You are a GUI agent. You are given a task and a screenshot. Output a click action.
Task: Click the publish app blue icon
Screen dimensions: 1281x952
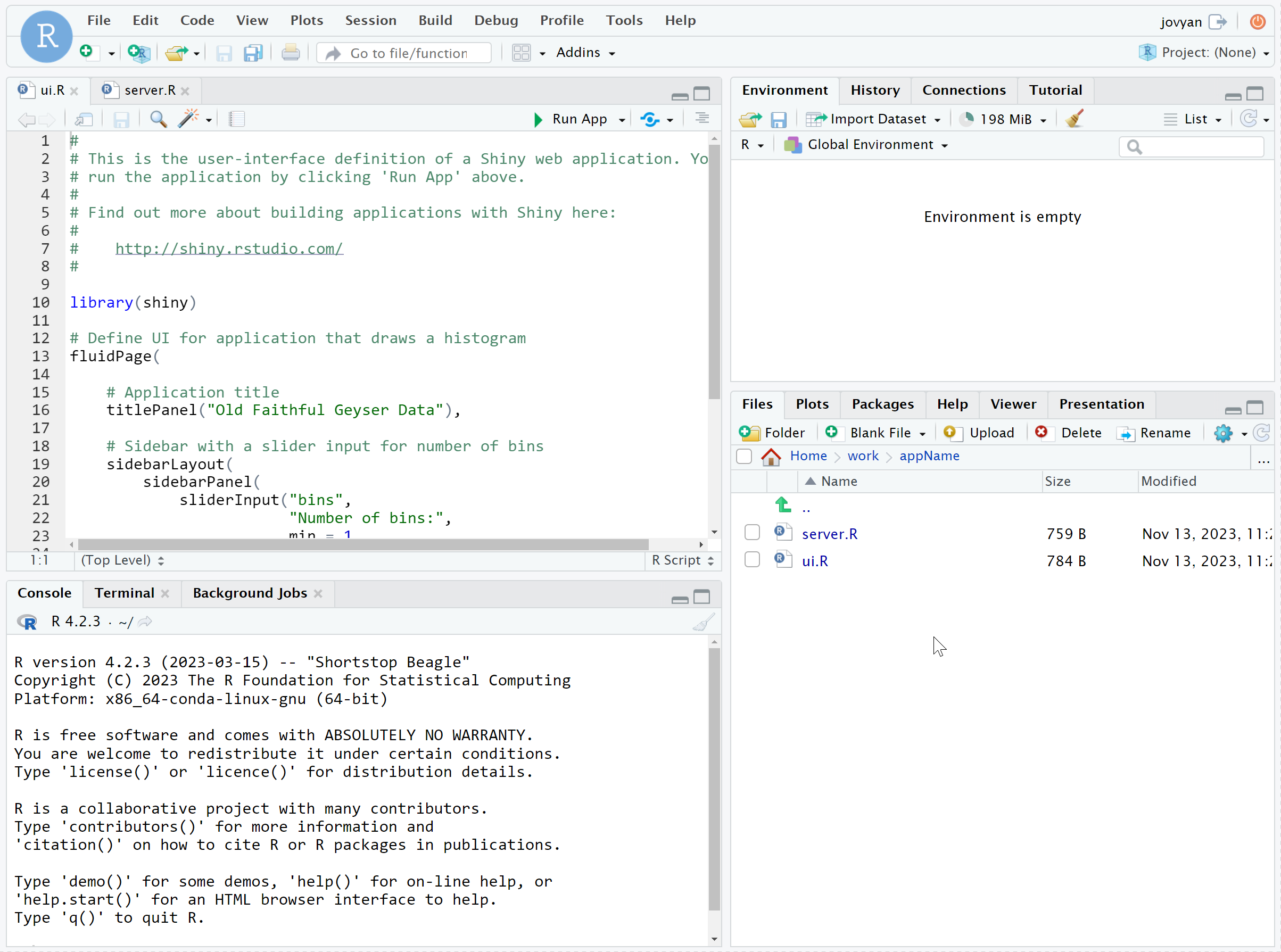(650, 119)
